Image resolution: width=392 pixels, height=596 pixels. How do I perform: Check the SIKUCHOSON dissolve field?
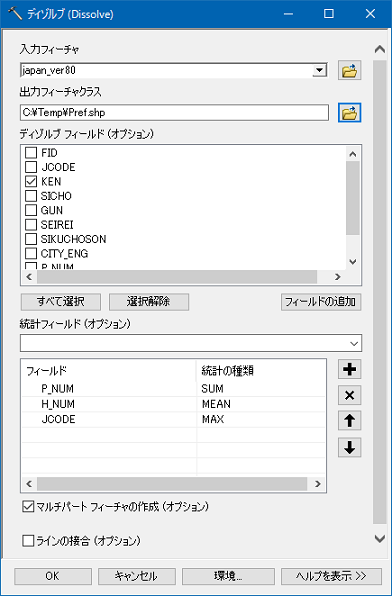(x=31, y=239)
